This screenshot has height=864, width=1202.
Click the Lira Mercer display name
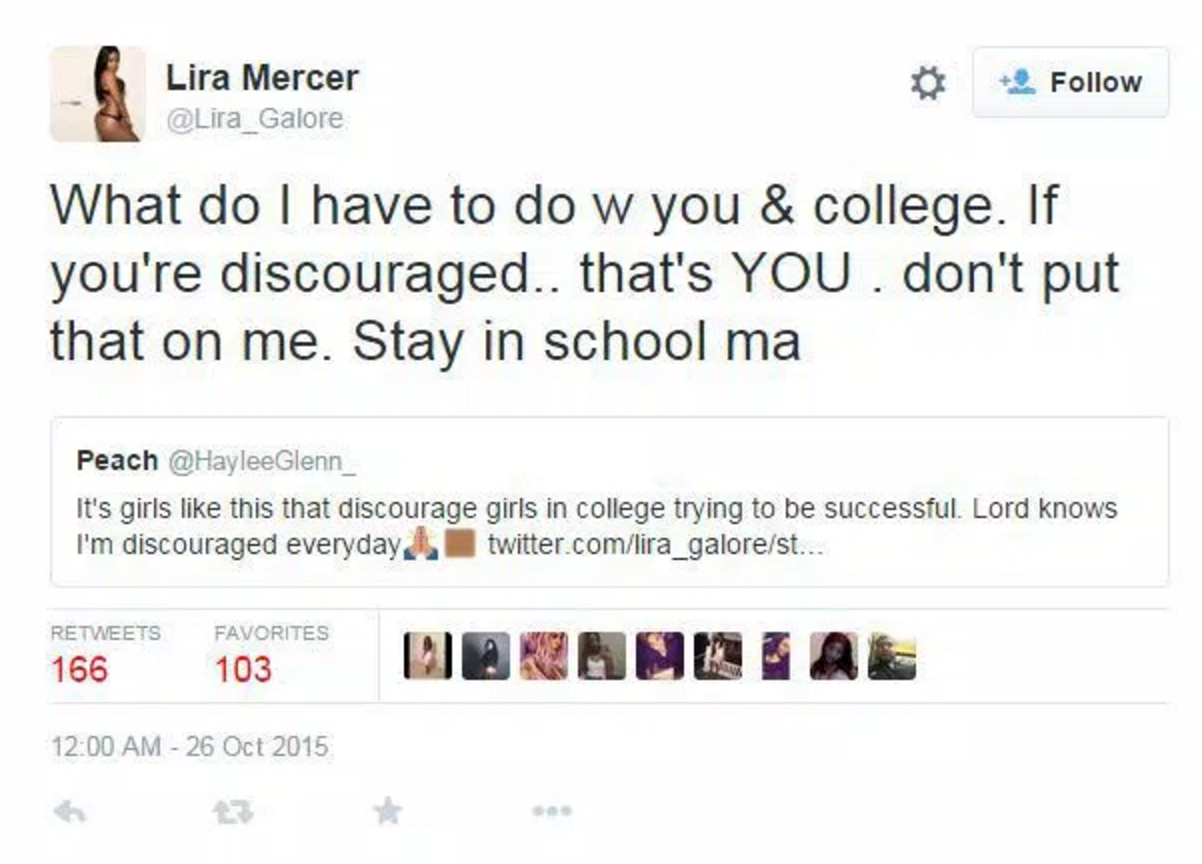click(262, 77)
